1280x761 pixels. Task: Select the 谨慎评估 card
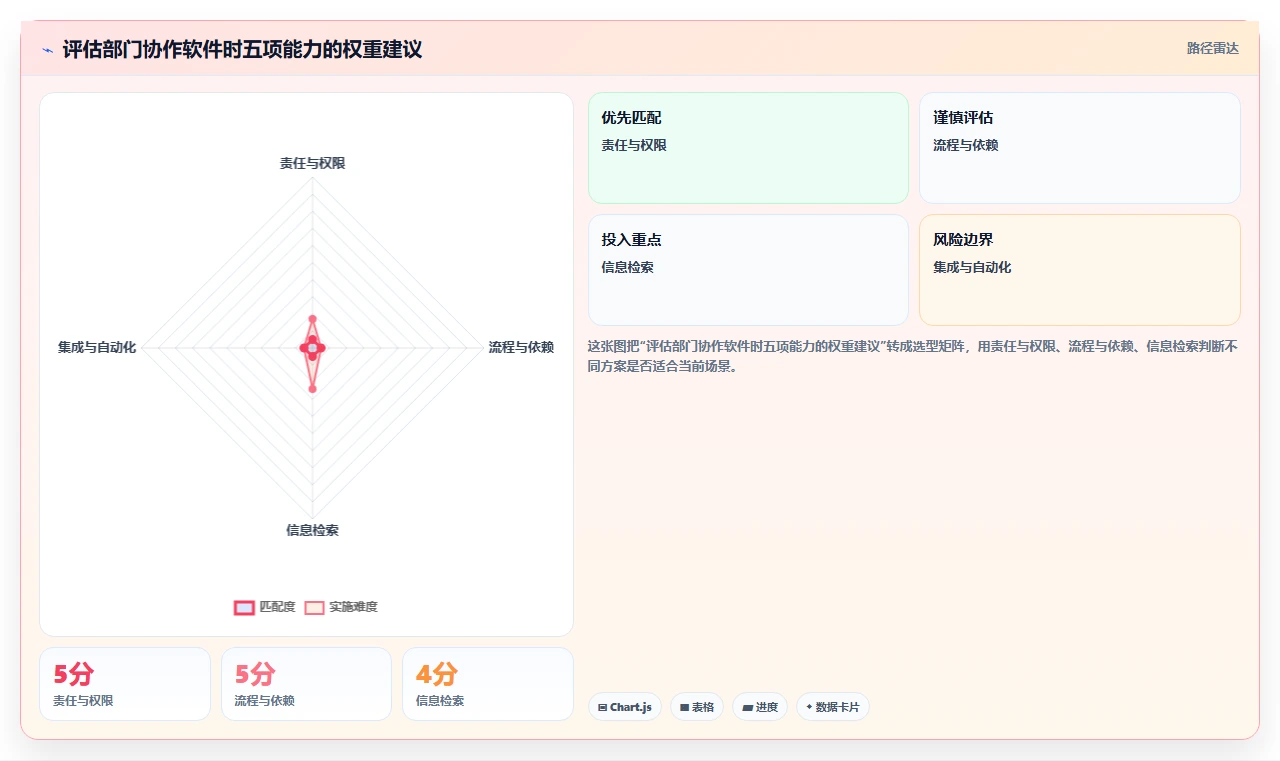click(1080, 148)
